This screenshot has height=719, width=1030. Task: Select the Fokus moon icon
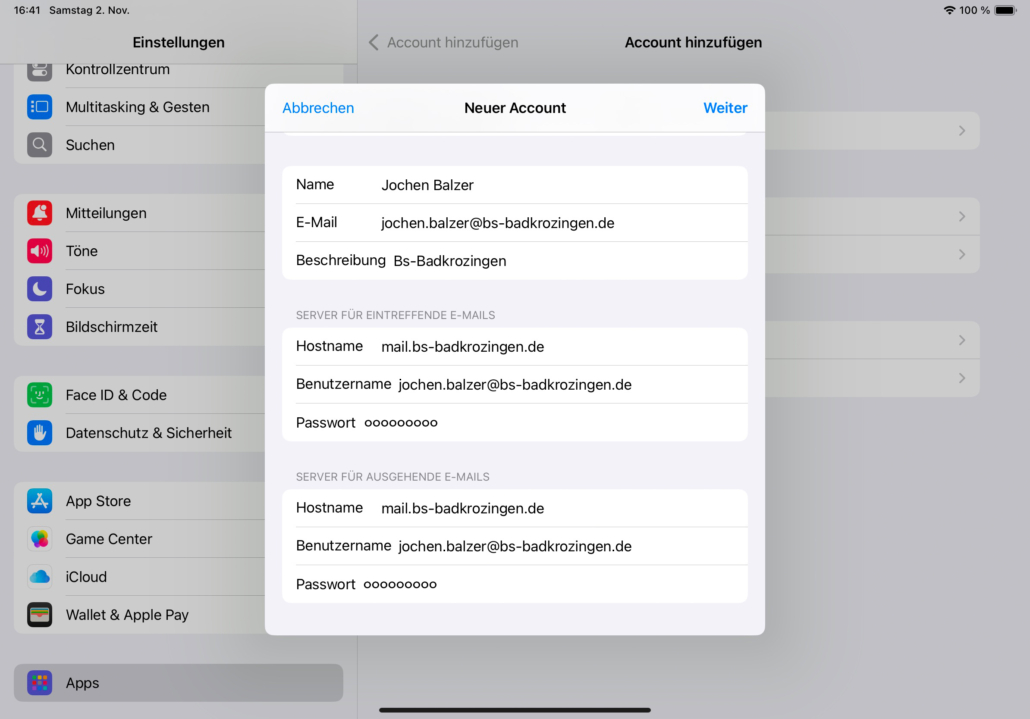pos(40,289)
